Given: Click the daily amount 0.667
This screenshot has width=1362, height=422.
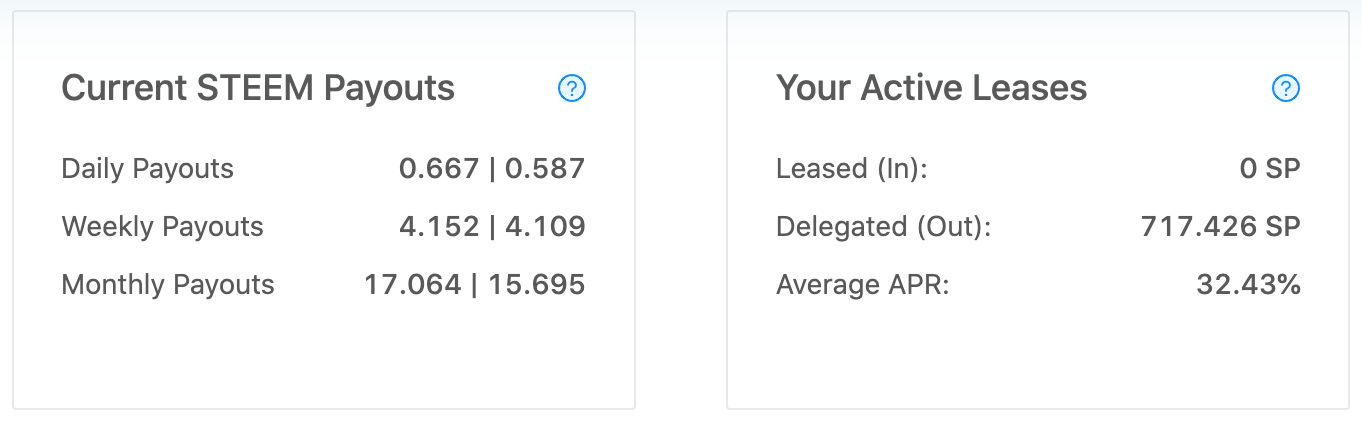Looking at the screenshot, I should point(439,168).
